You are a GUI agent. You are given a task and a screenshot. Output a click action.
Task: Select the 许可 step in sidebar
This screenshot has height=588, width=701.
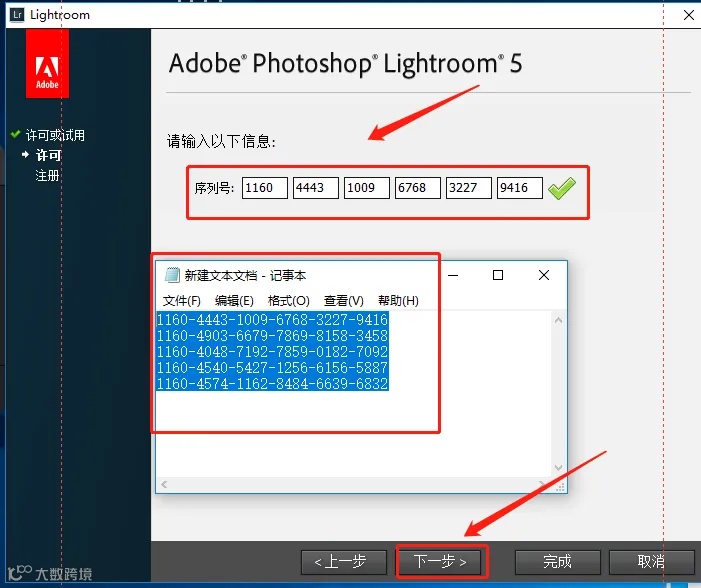[x=48, y=155]
